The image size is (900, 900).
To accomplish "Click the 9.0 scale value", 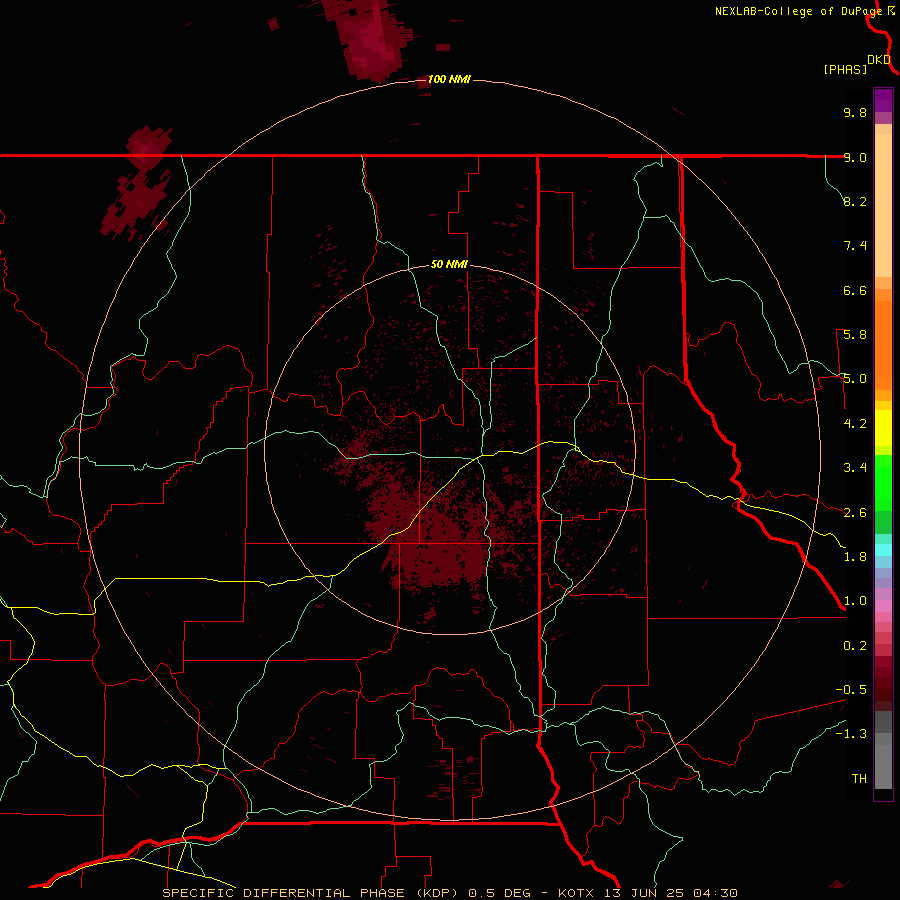I will point(855,157).
